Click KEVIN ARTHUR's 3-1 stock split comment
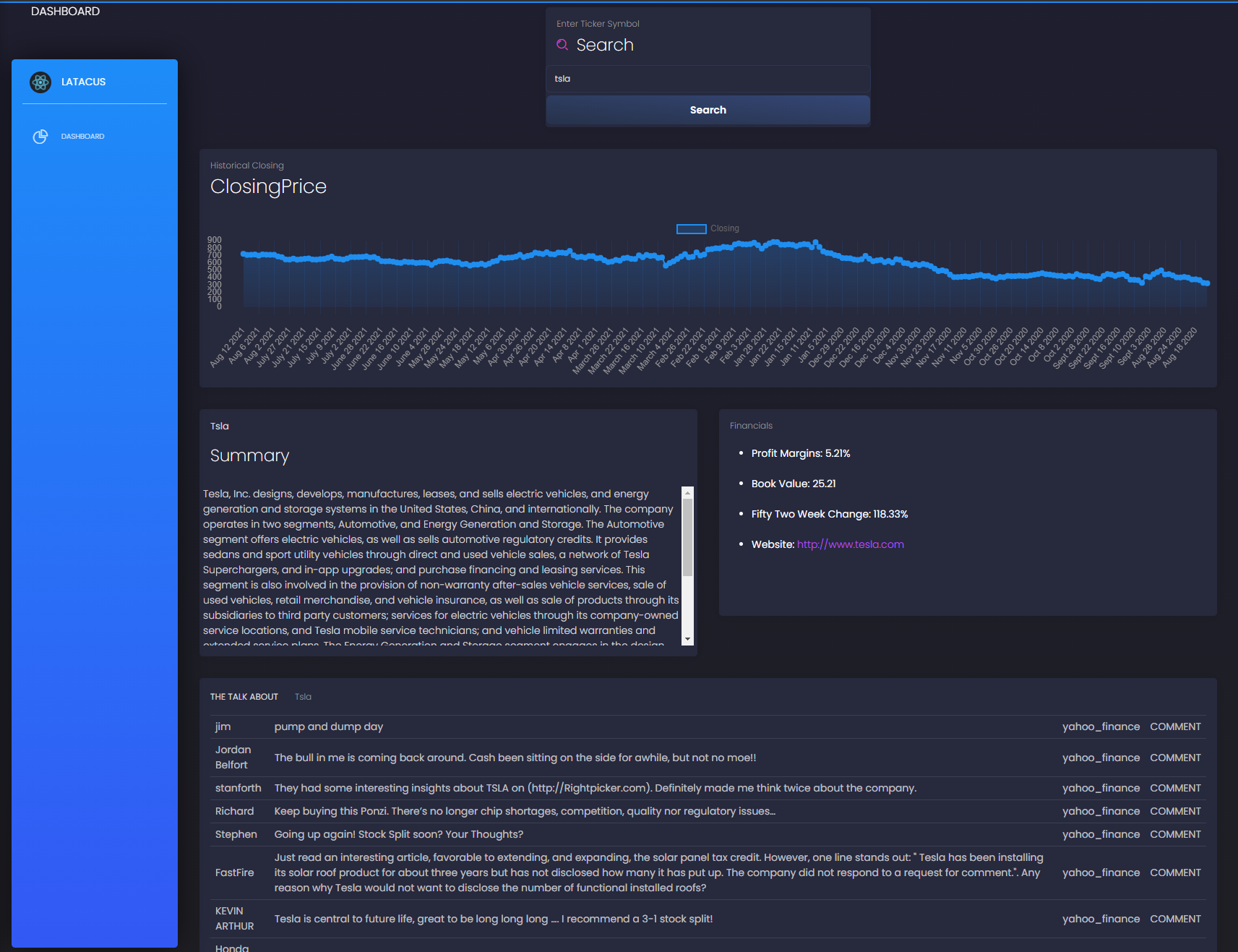Viewport: 1238px width, 952px height. pyautogui.click(x=494, y=919)
